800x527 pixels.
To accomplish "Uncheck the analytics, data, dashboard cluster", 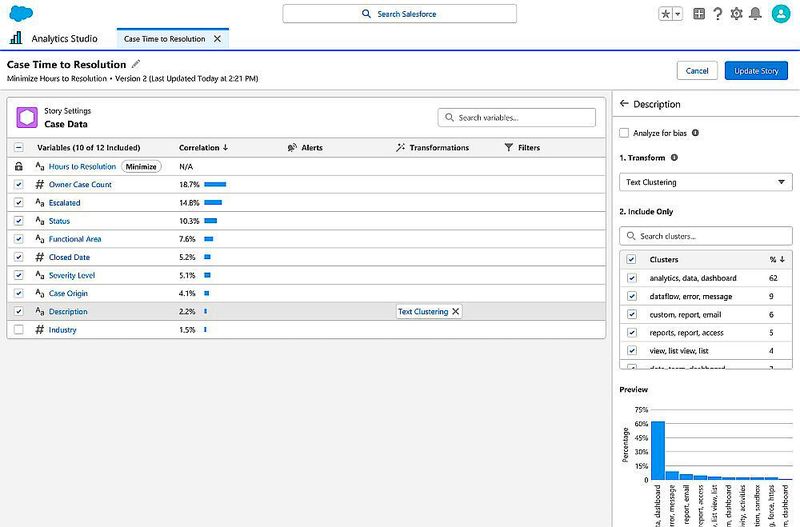I will [632, 278].
